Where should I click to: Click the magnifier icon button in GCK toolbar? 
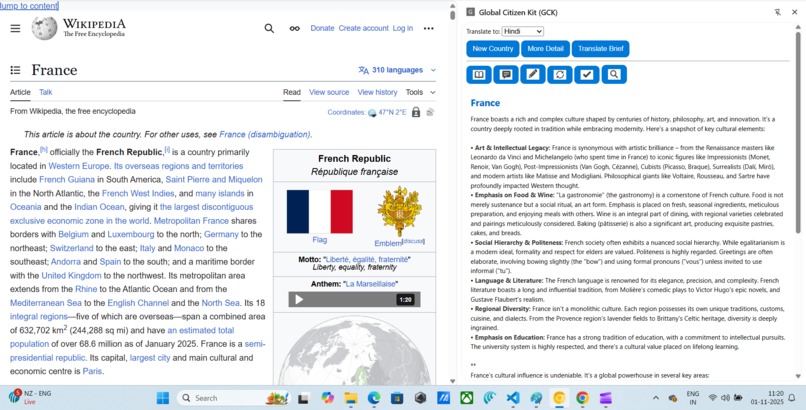(x=614, y=75)
